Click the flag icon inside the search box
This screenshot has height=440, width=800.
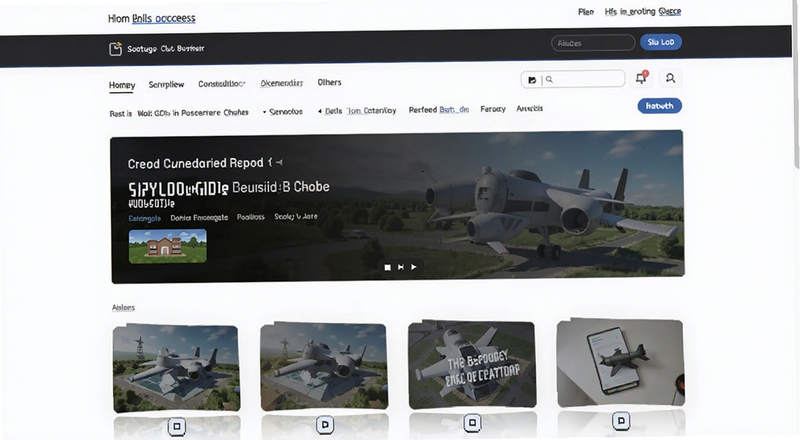[532, 80]
